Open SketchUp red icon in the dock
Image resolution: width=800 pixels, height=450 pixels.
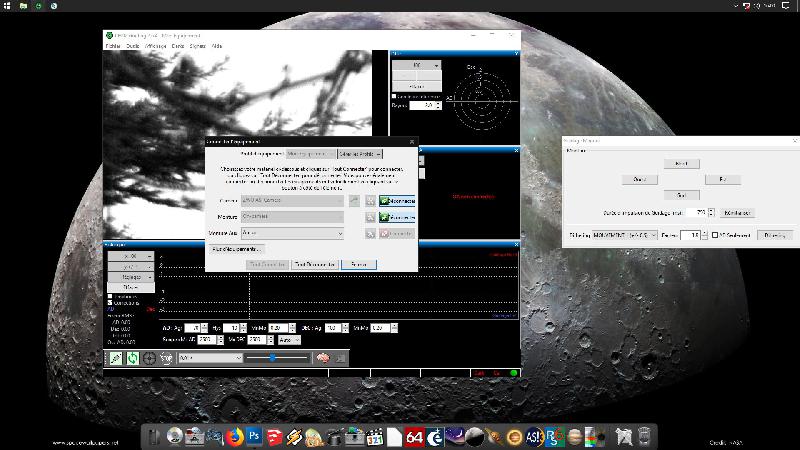click(x=274, y=437)
